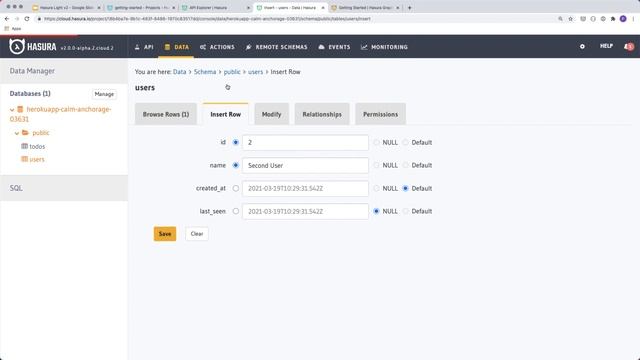
Task: Click the browser back arrow
Action: click(7, 19)
